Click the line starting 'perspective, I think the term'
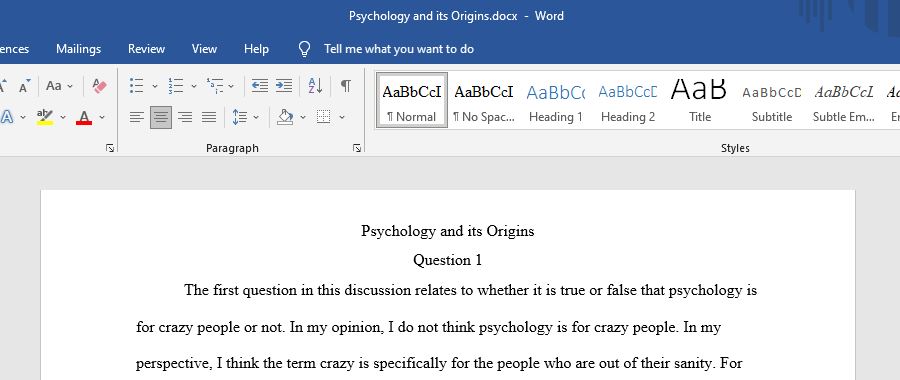900x380 pixels. point(439,364)
